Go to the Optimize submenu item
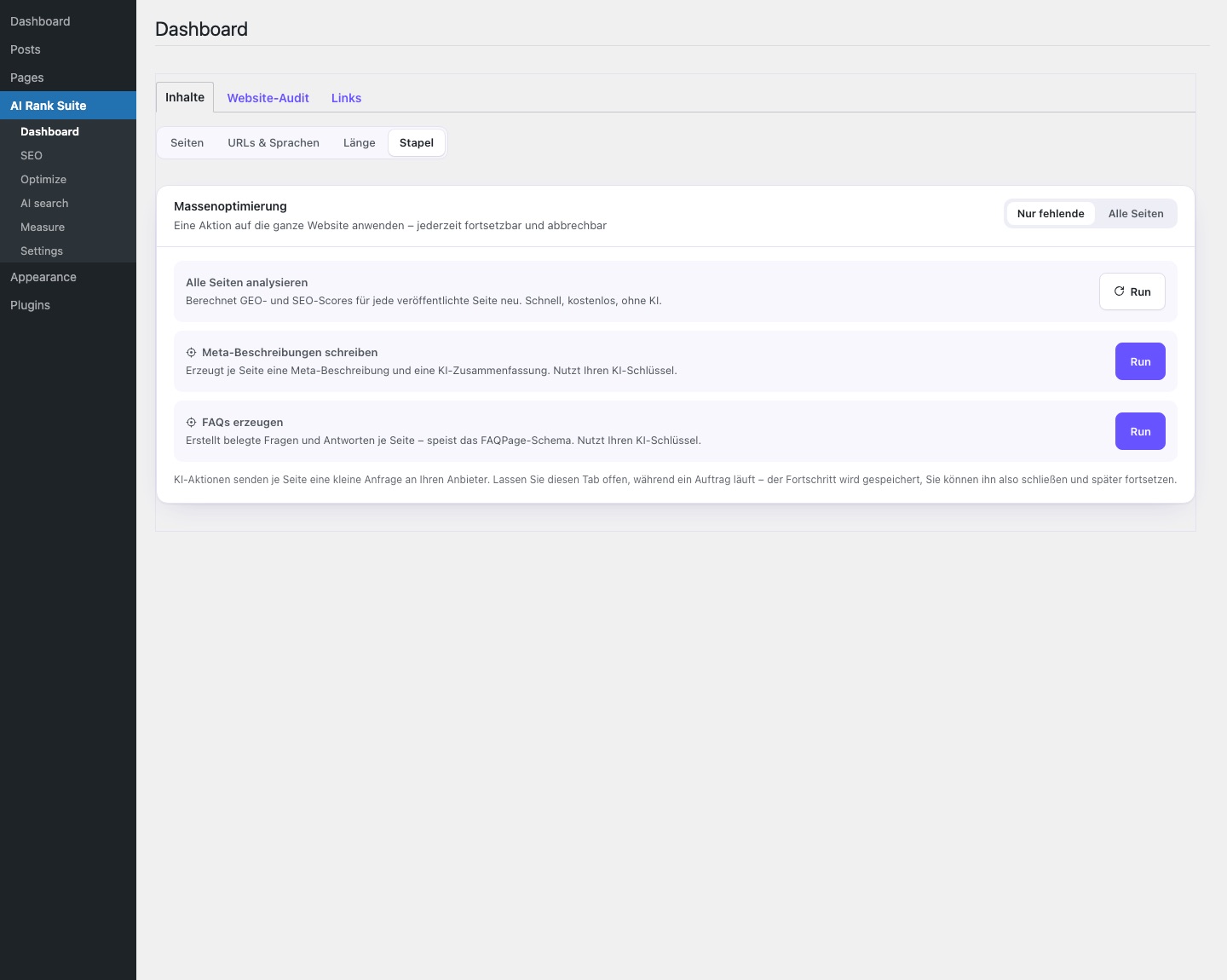Screen dimensions: 1227x980 click(x=68, y=179)
